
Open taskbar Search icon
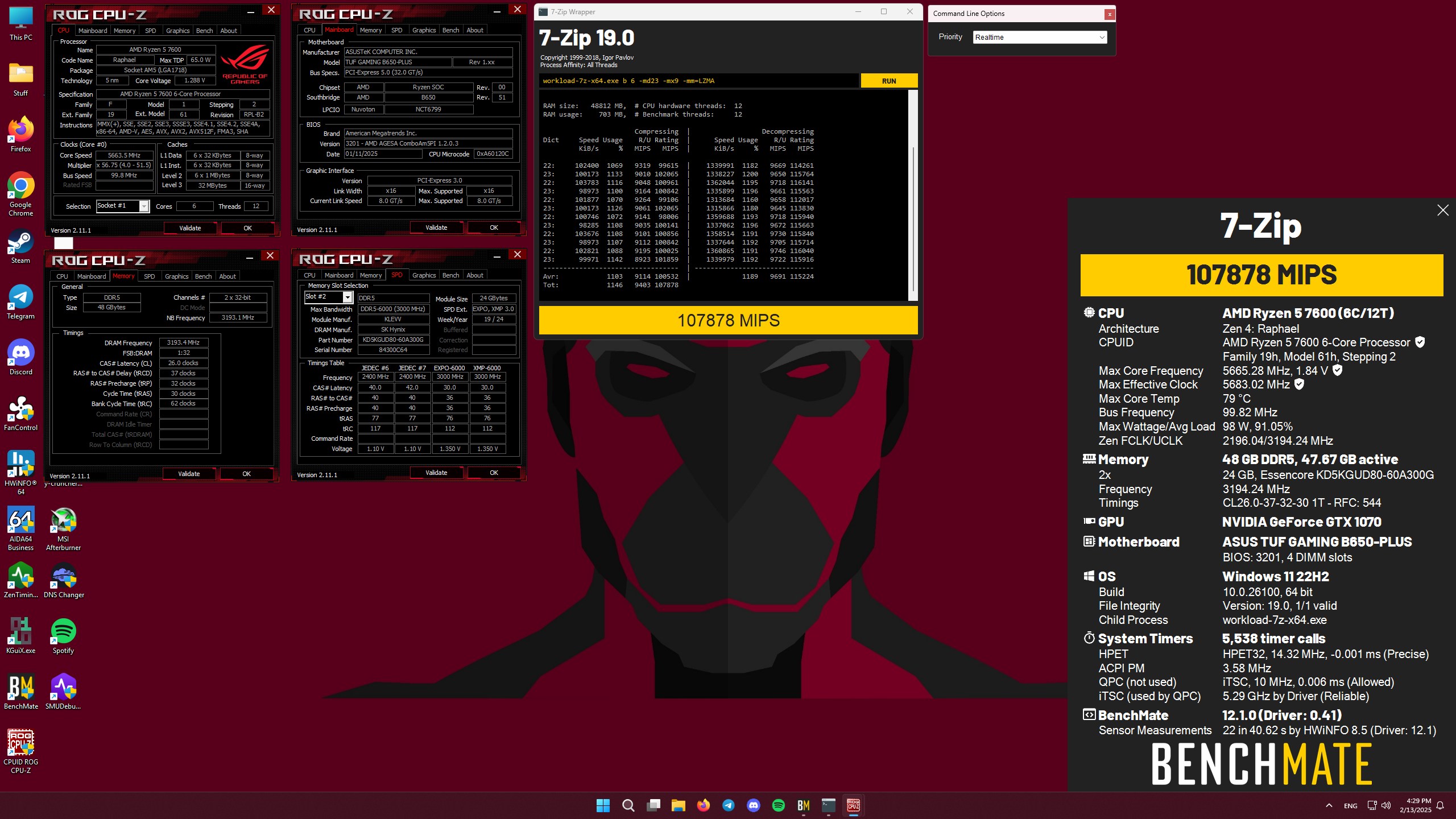[628, 805]
